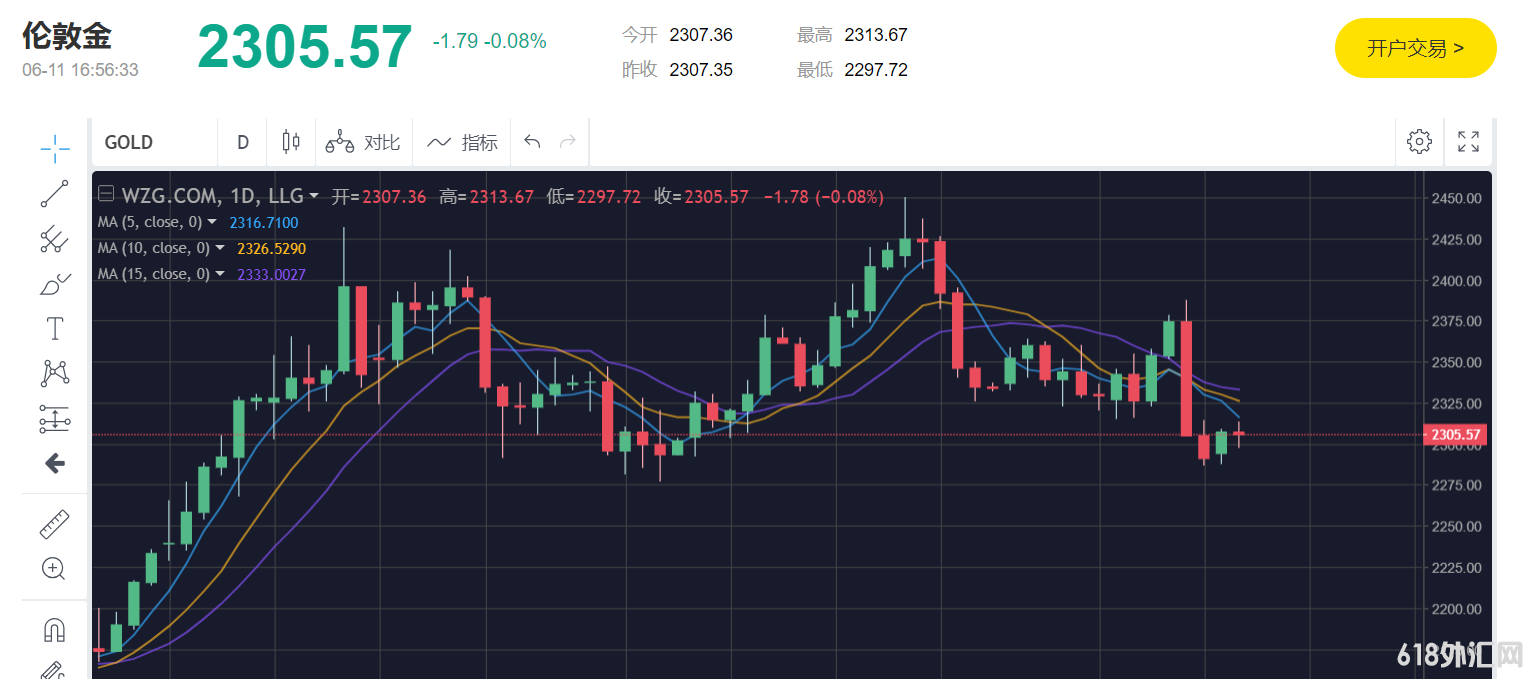Select the brush drawing tool
Viewport: 1530px width, 679px height.
point(55,284)
